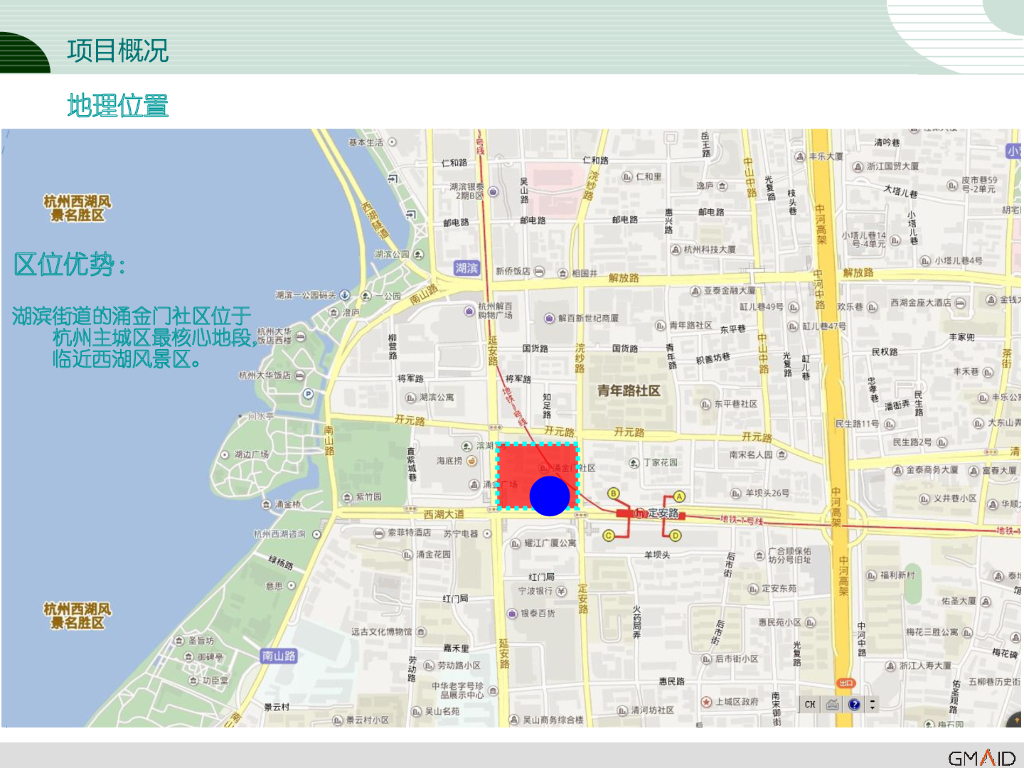Screen dimensions: 1024x768
Task: Click the upper-left 杭州西湖风景名胜区 label
Action: coord(77,208)
